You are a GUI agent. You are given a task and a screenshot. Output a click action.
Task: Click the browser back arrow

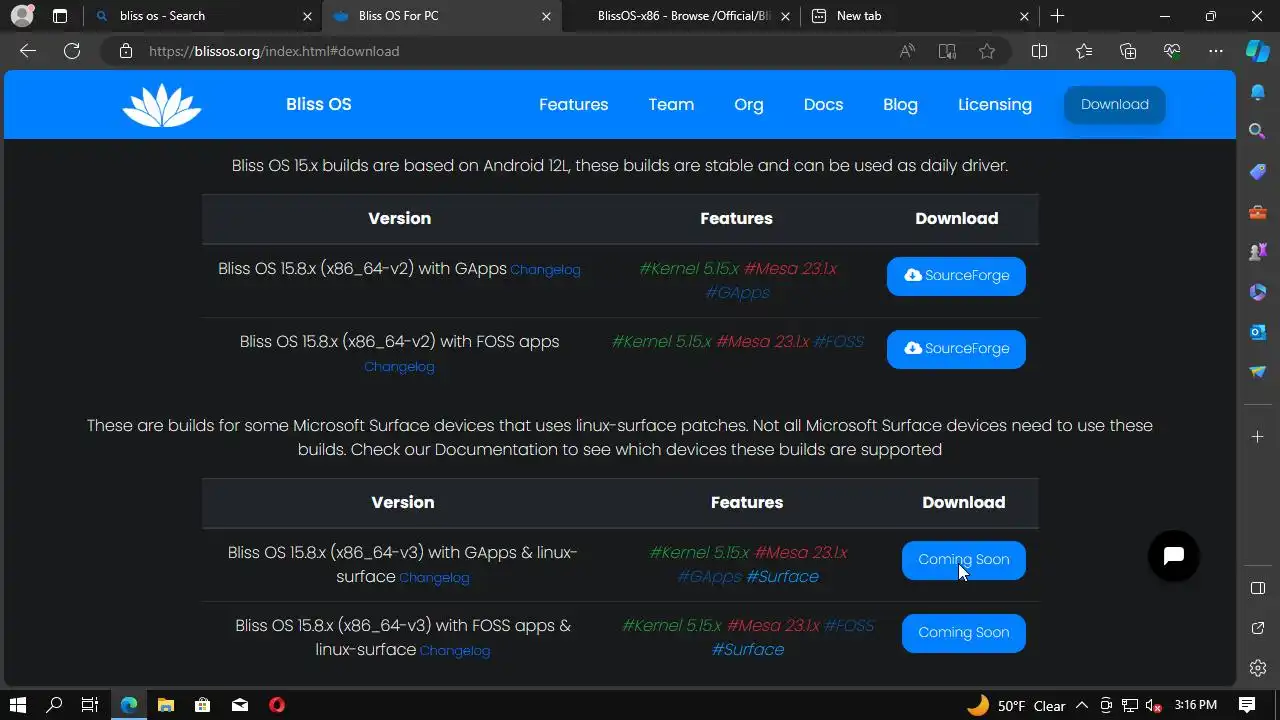[28, 51]
